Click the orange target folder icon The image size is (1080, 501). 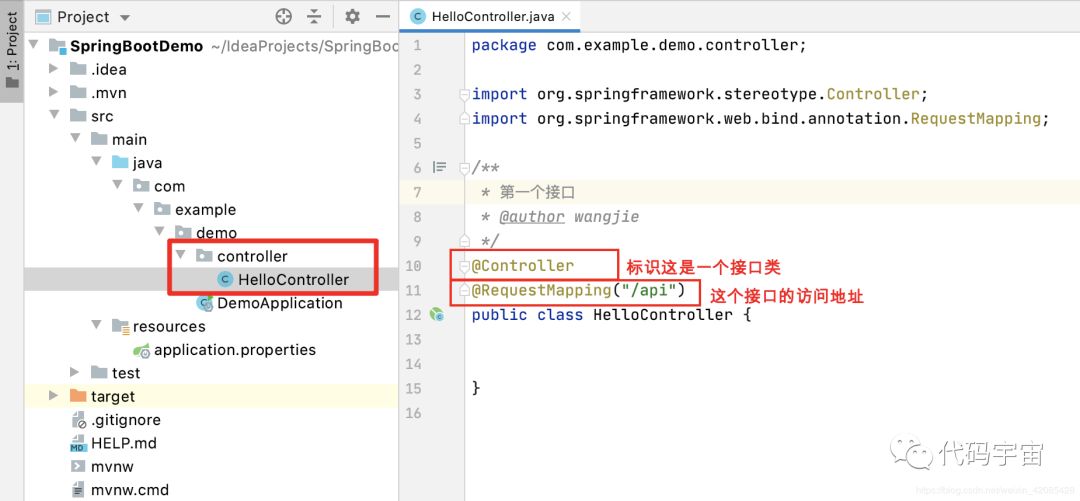[78, 396]
